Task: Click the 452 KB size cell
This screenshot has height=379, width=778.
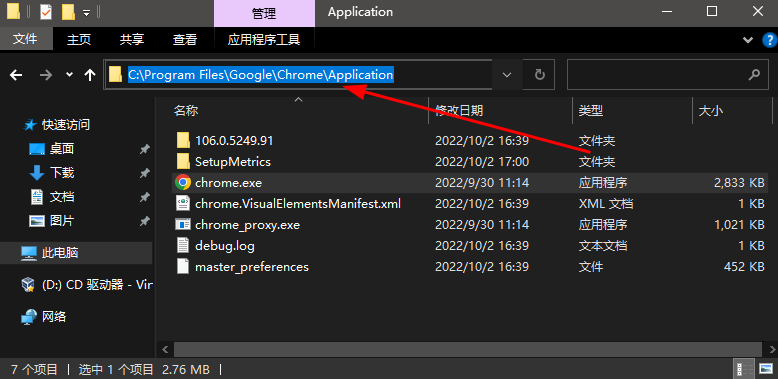Action: [x=744, y=267]
